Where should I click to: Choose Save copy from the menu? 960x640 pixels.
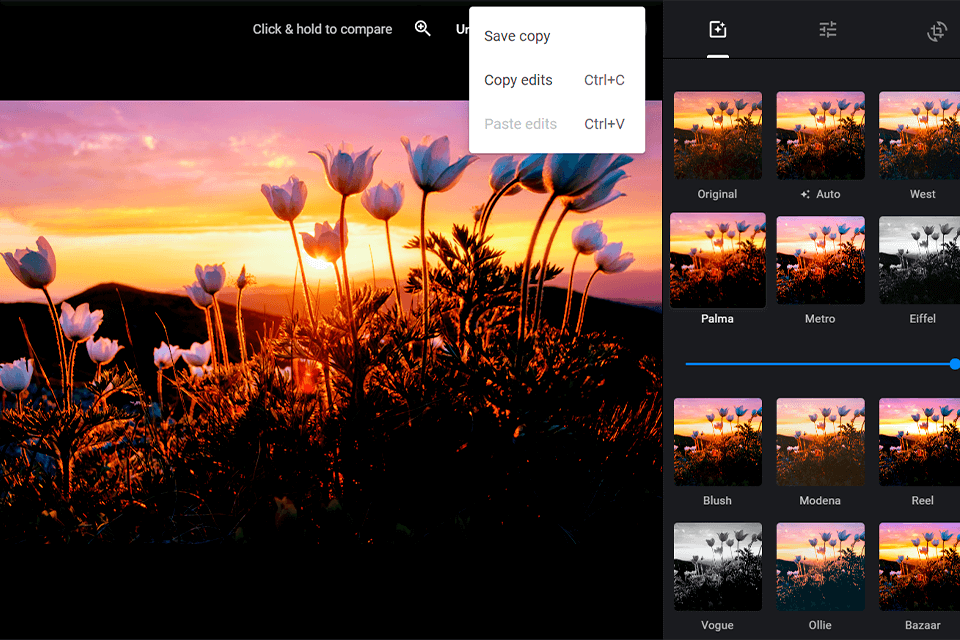pyautogui.click(x=557, y=36)
